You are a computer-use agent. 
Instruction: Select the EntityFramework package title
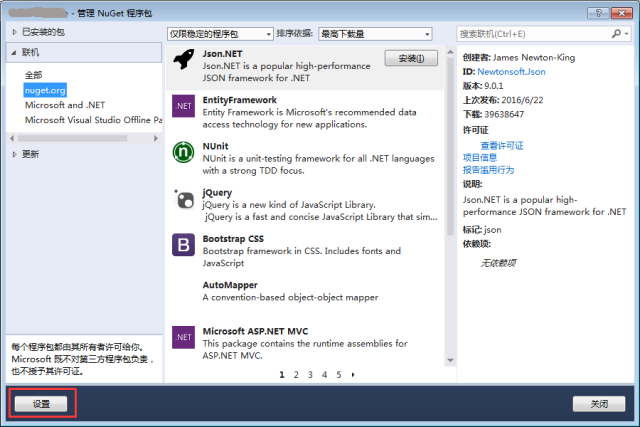tap(240, 100)
